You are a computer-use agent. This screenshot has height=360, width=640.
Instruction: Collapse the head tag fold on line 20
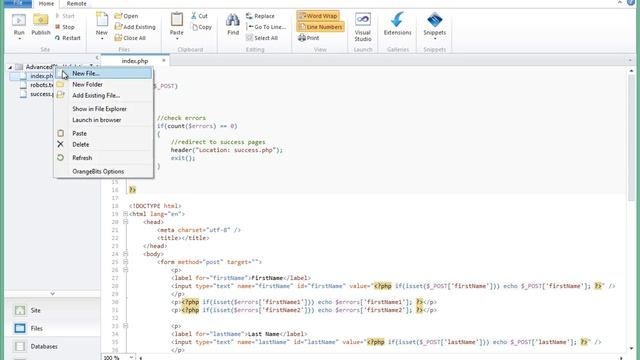(125, 222)
